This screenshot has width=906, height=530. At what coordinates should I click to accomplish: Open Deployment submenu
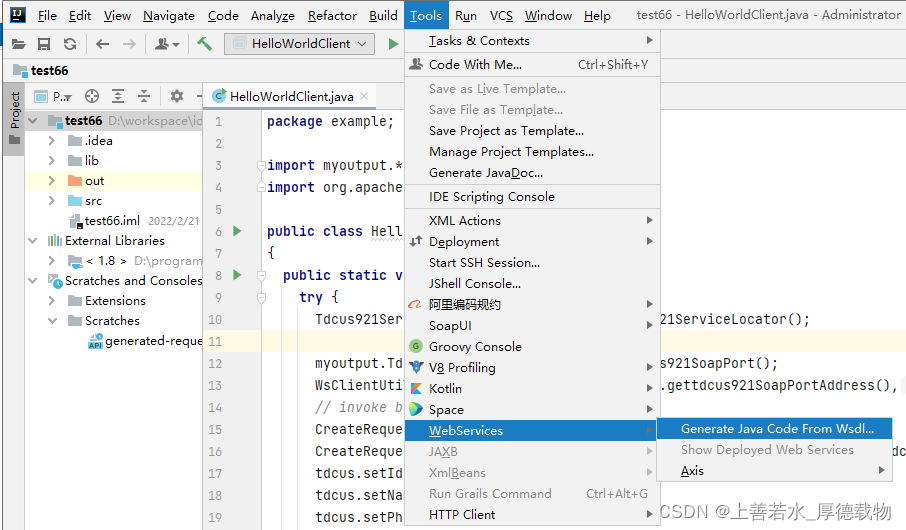click(x=532, y=242)
